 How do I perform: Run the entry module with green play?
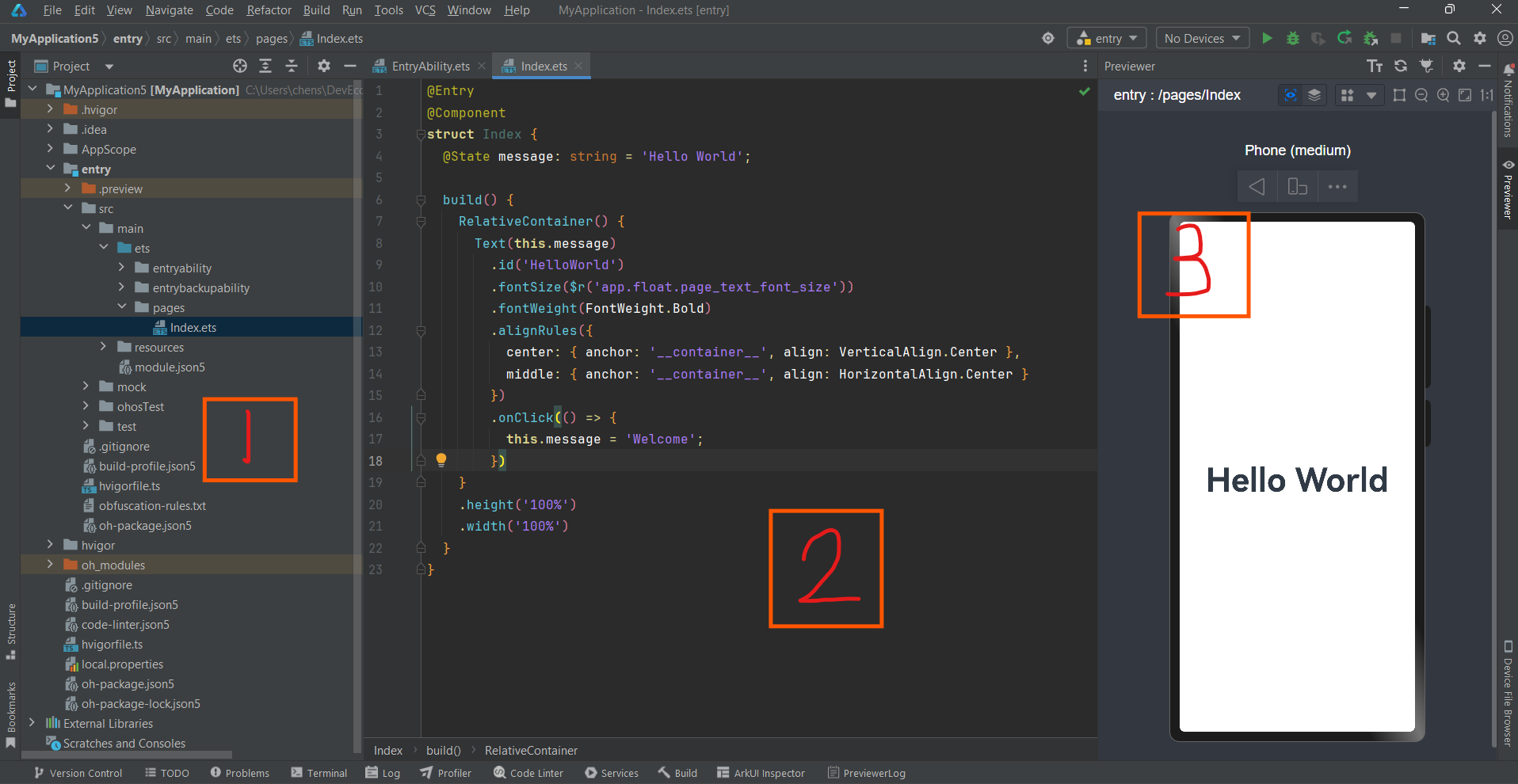[x=1267, y=38]
